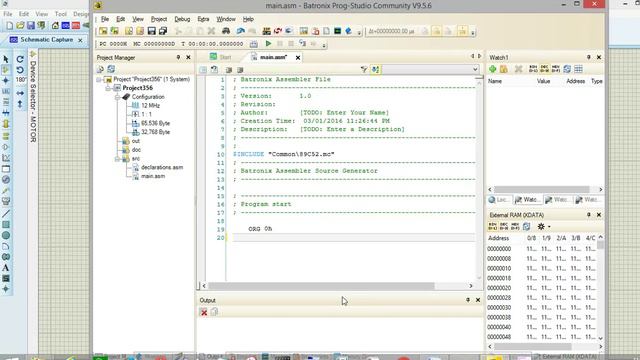Open declarations.asm in project tree
The width and height of the screenshot is (640, 360).
(162, 167)
